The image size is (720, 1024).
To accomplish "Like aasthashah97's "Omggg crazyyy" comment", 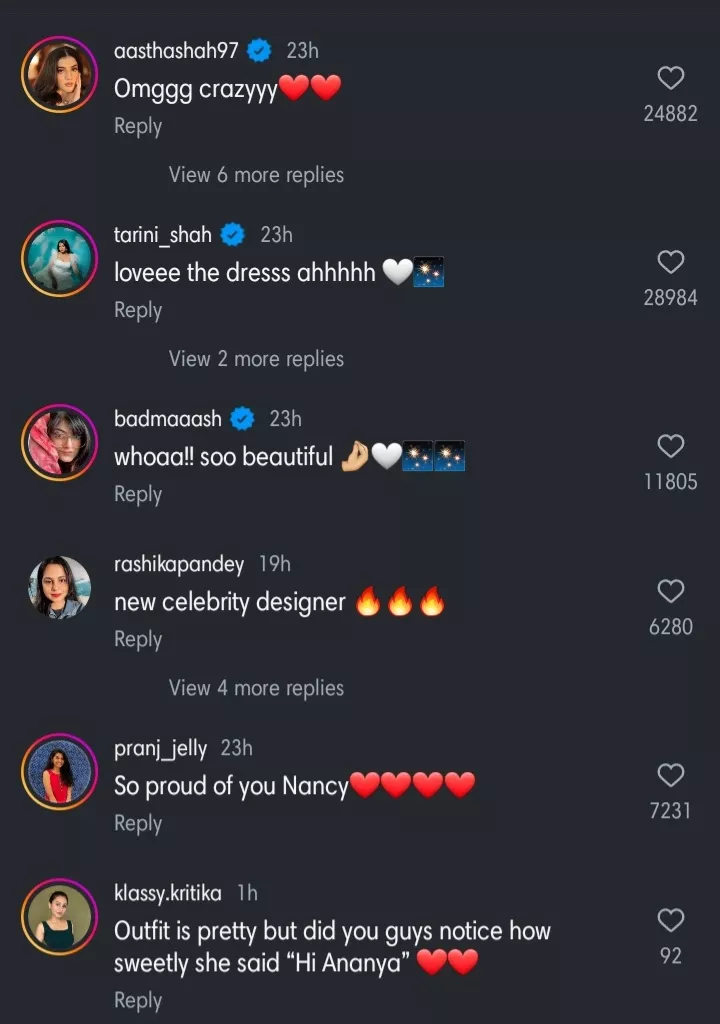I will [670, 78].
